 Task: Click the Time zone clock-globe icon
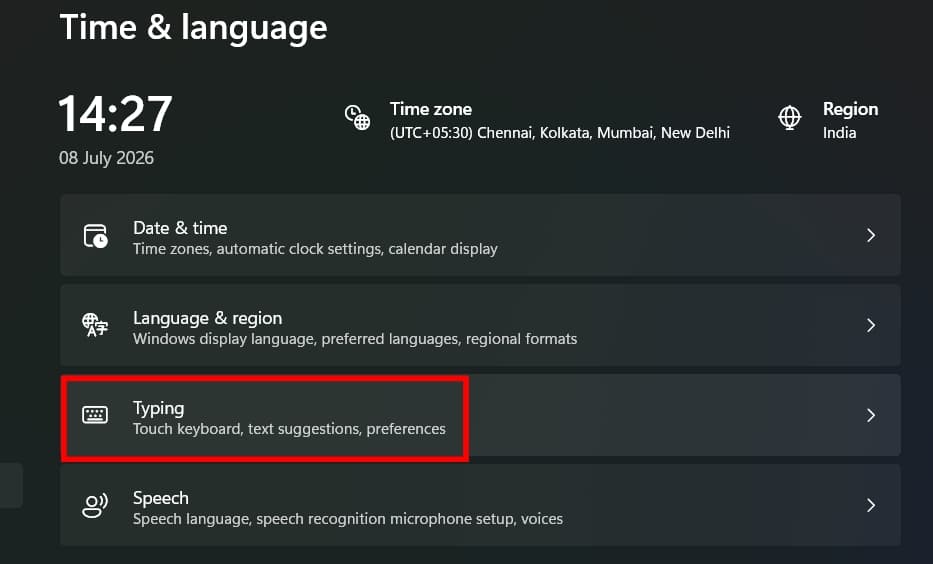(x=358, y=117)
